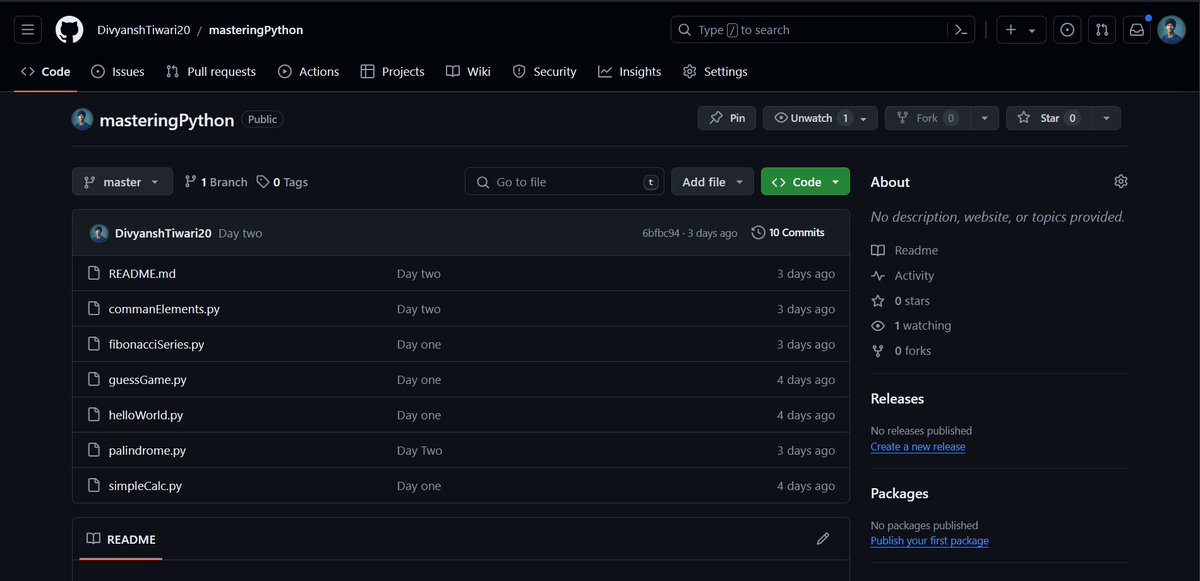The width and height of the screenshot is (1200, 581).
Task: Click Create a new release link
Action: [x=918, y=447]
